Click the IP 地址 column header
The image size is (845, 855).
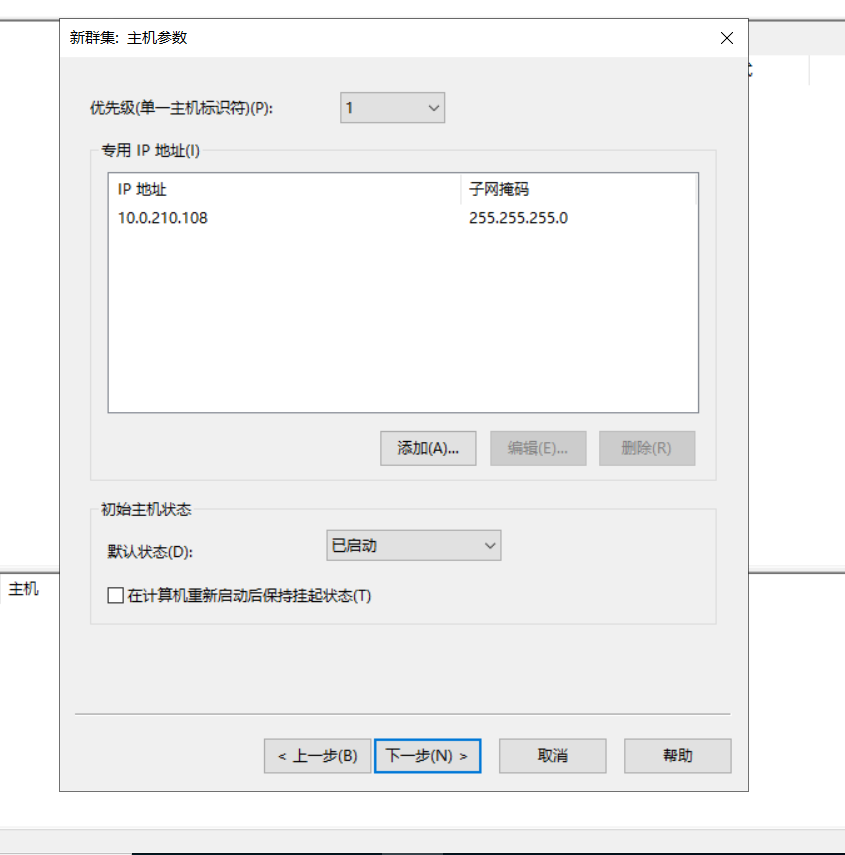142,189
